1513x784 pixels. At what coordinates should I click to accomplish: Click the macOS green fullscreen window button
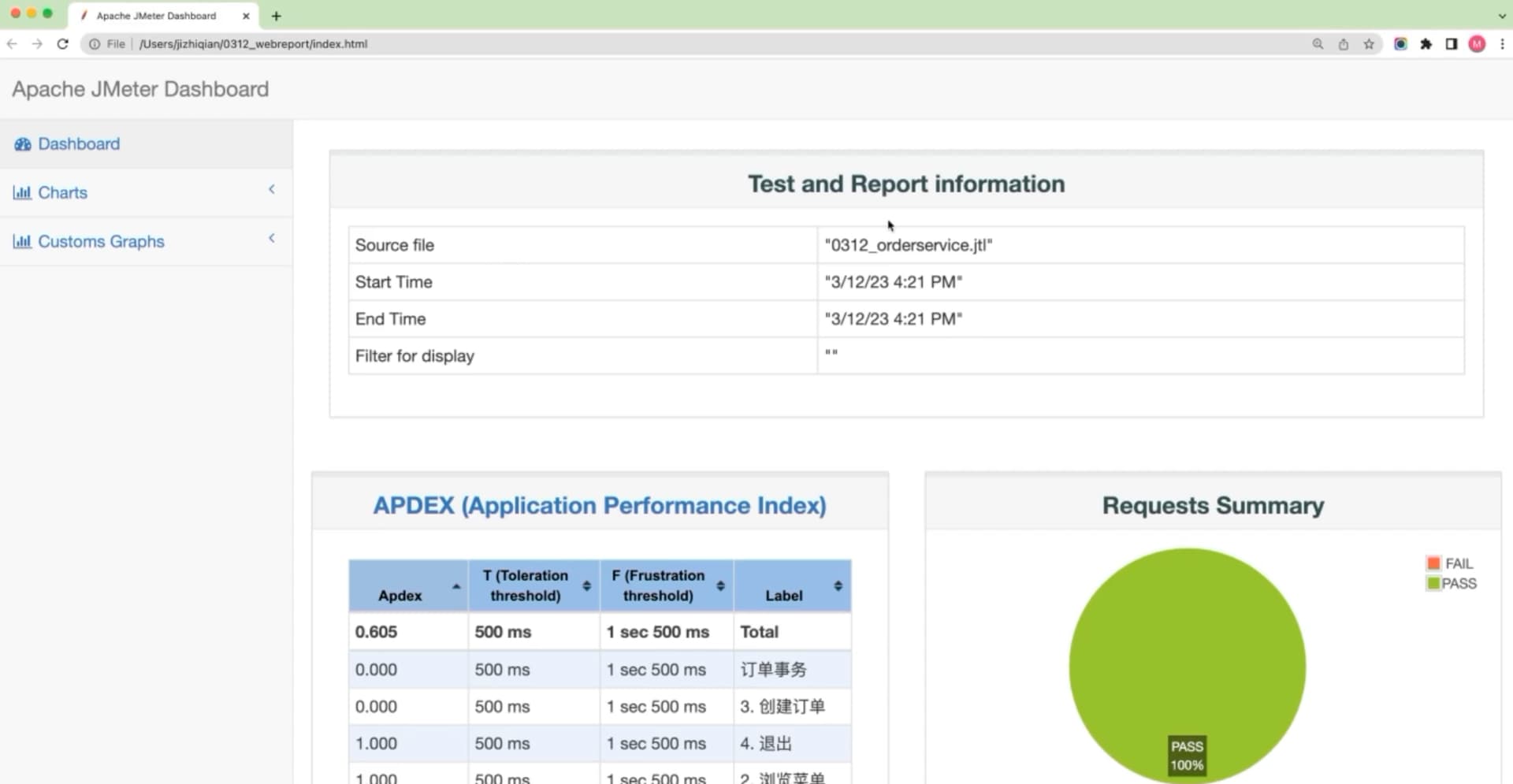47,13
